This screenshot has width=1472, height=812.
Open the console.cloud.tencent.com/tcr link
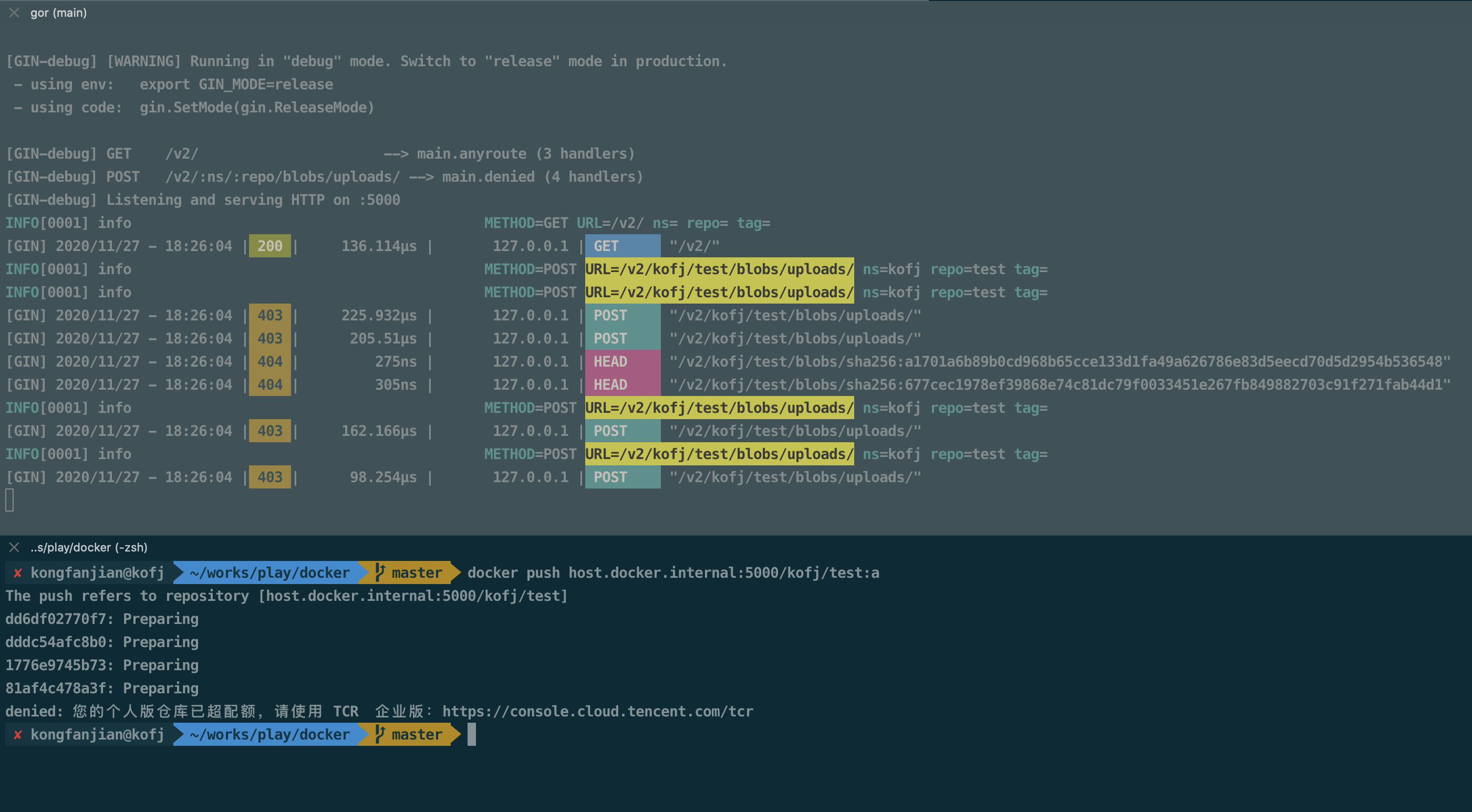coord(597,712)
